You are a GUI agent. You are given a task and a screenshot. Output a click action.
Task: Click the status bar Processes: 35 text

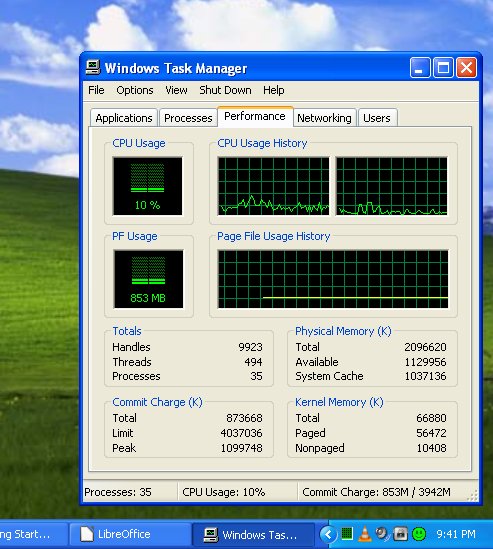click(118, 492)
